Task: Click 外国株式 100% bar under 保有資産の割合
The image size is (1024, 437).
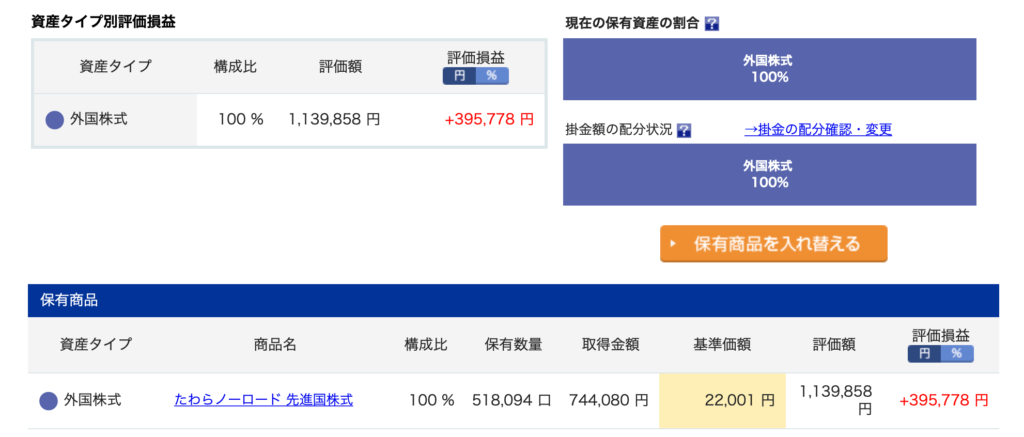Action: pos(769,69)
